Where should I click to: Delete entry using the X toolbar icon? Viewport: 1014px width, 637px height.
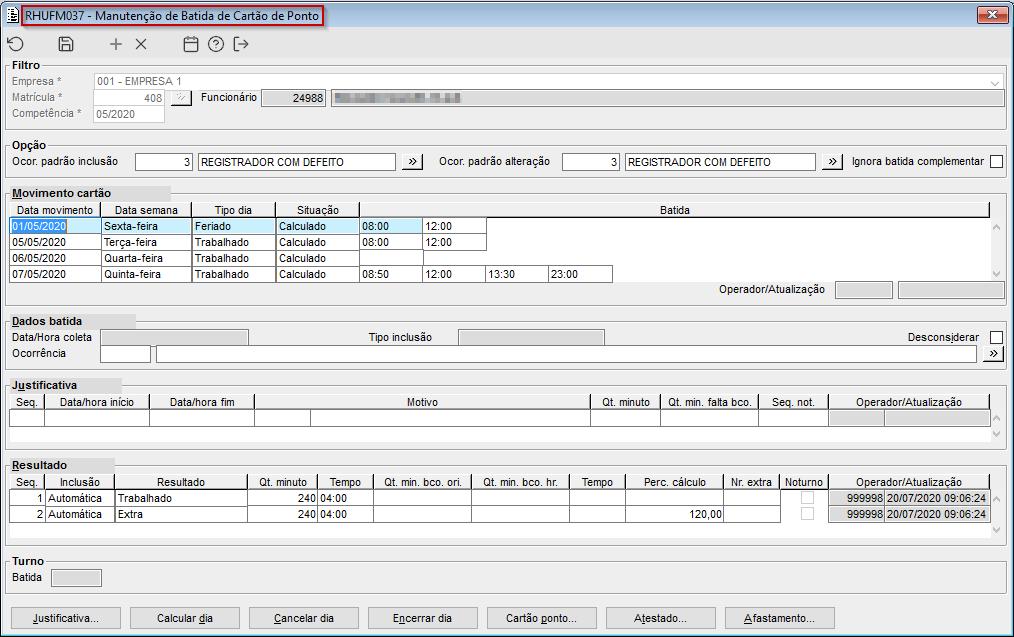[x=141, y=44]
